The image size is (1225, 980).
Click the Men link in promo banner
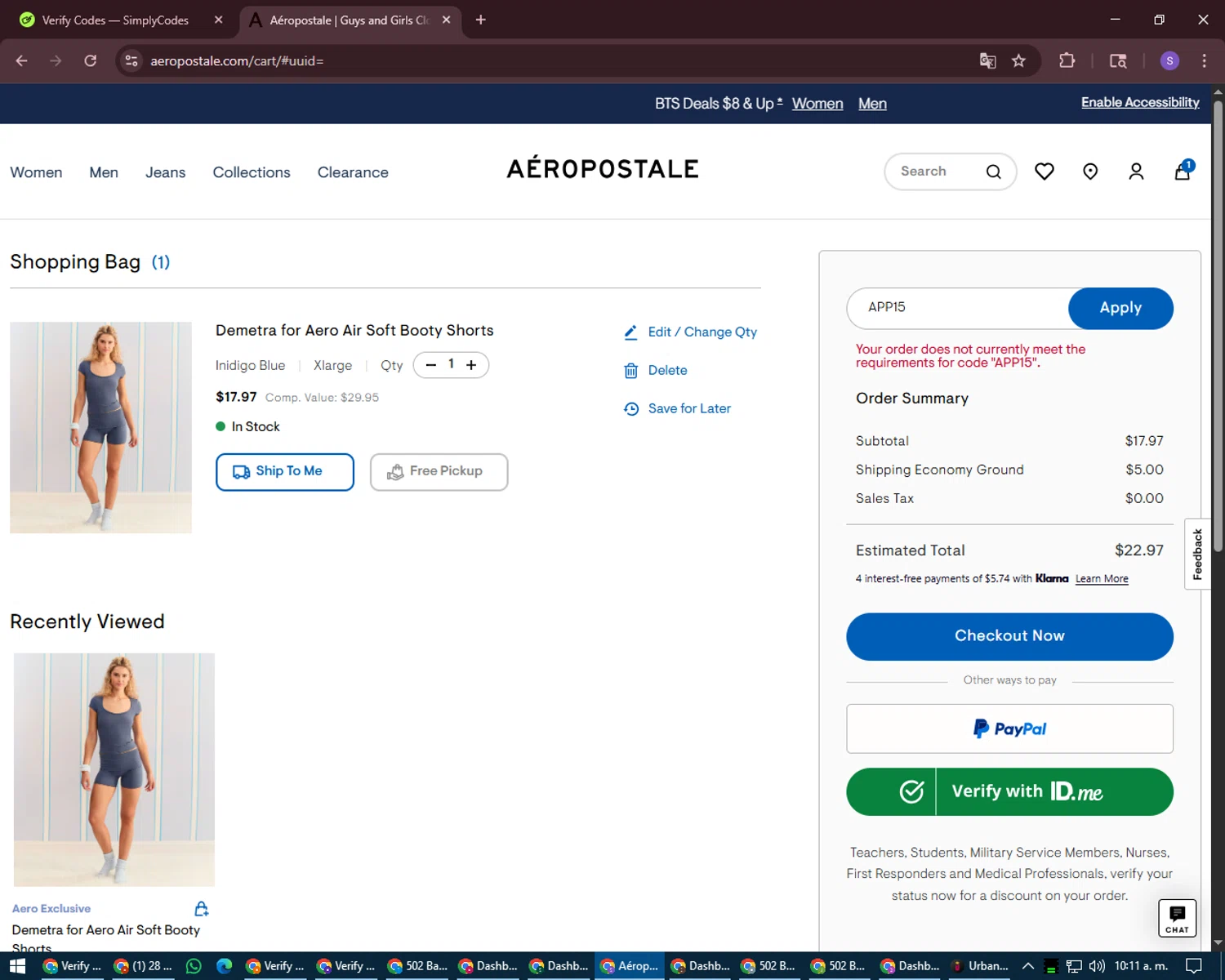pos(872,104)
